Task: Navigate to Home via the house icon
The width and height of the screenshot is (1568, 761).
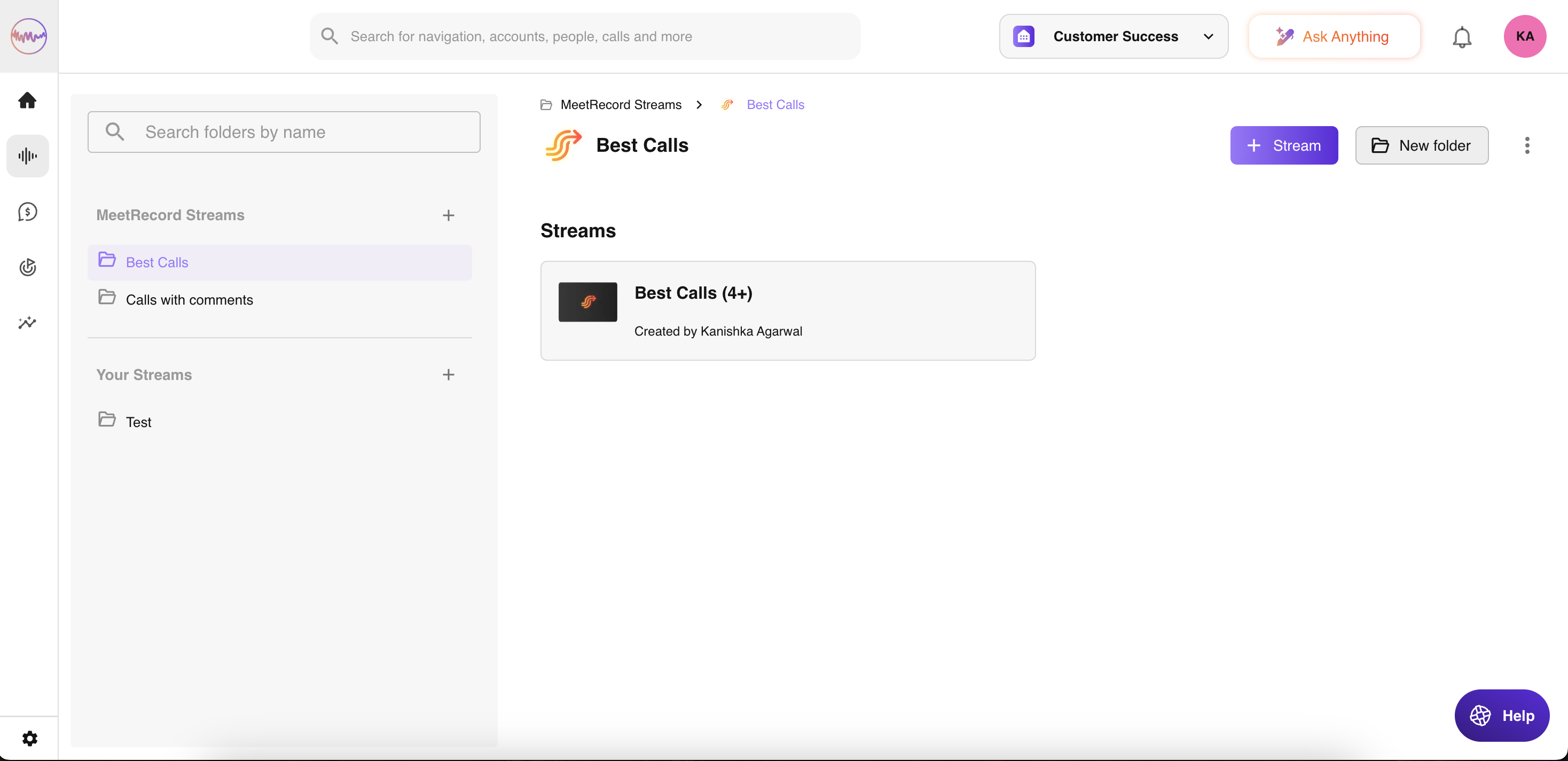Action: tap(27, 100)
